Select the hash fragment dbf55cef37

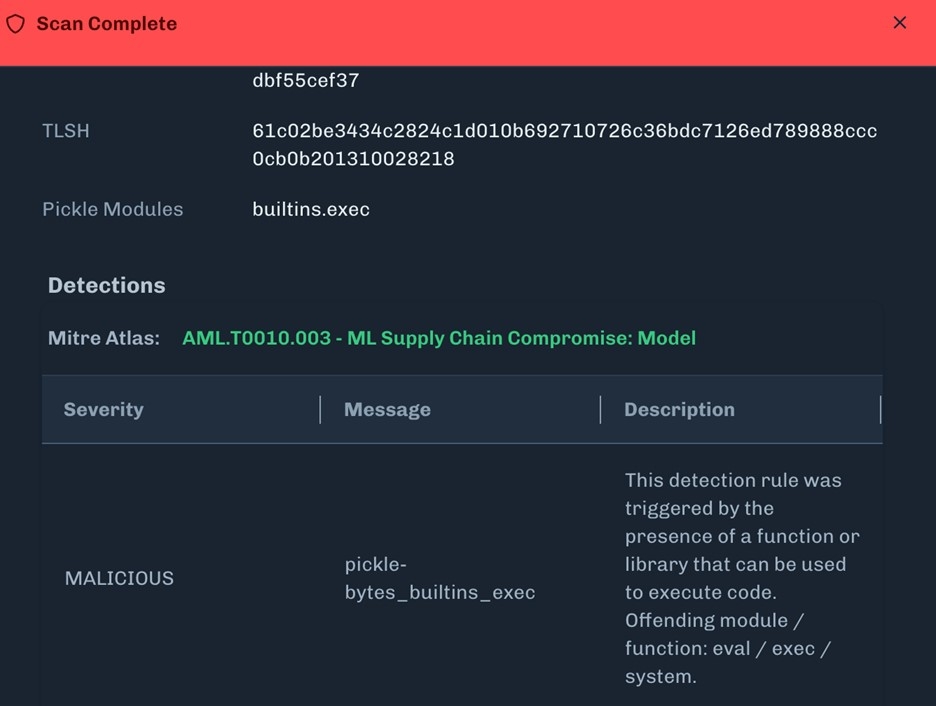tap(306, 81)
